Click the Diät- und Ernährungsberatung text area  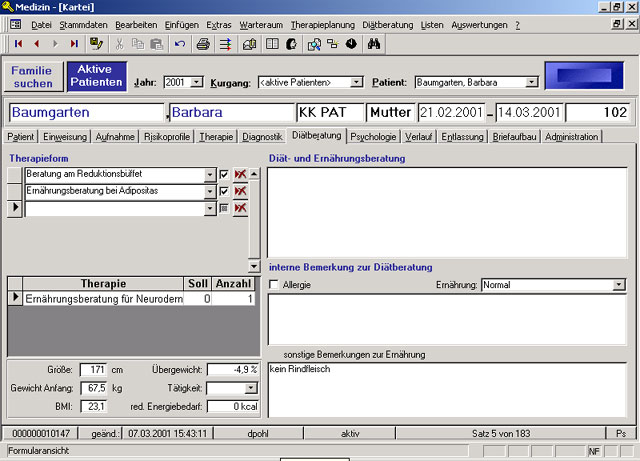tap(447, 212)
